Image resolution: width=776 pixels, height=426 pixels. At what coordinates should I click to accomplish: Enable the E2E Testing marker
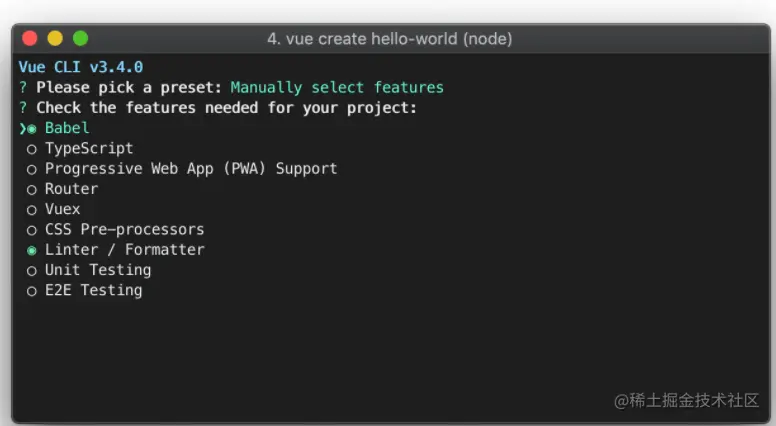32,291
